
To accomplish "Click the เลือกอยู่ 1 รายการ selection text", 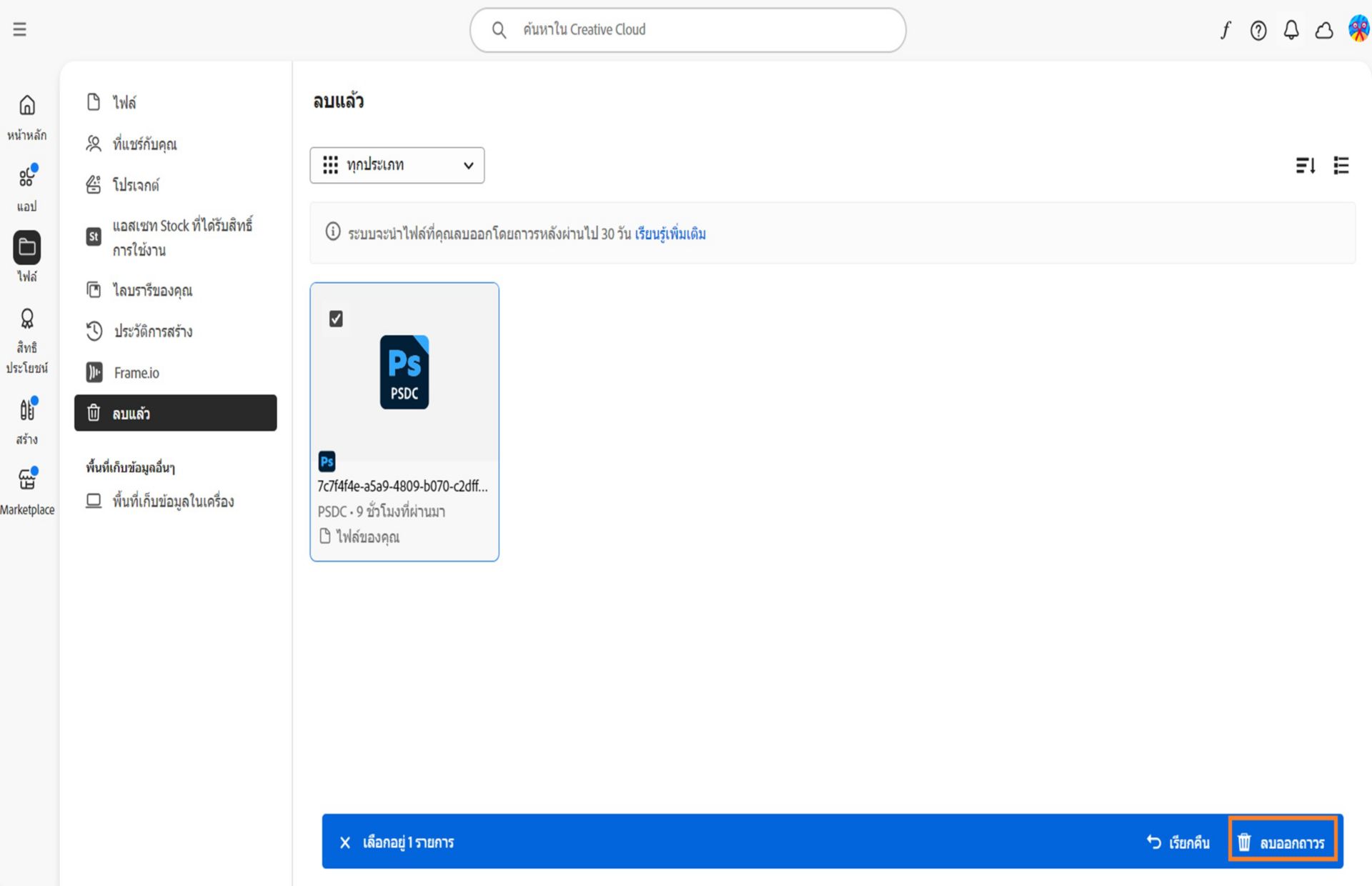I will 408,842.
